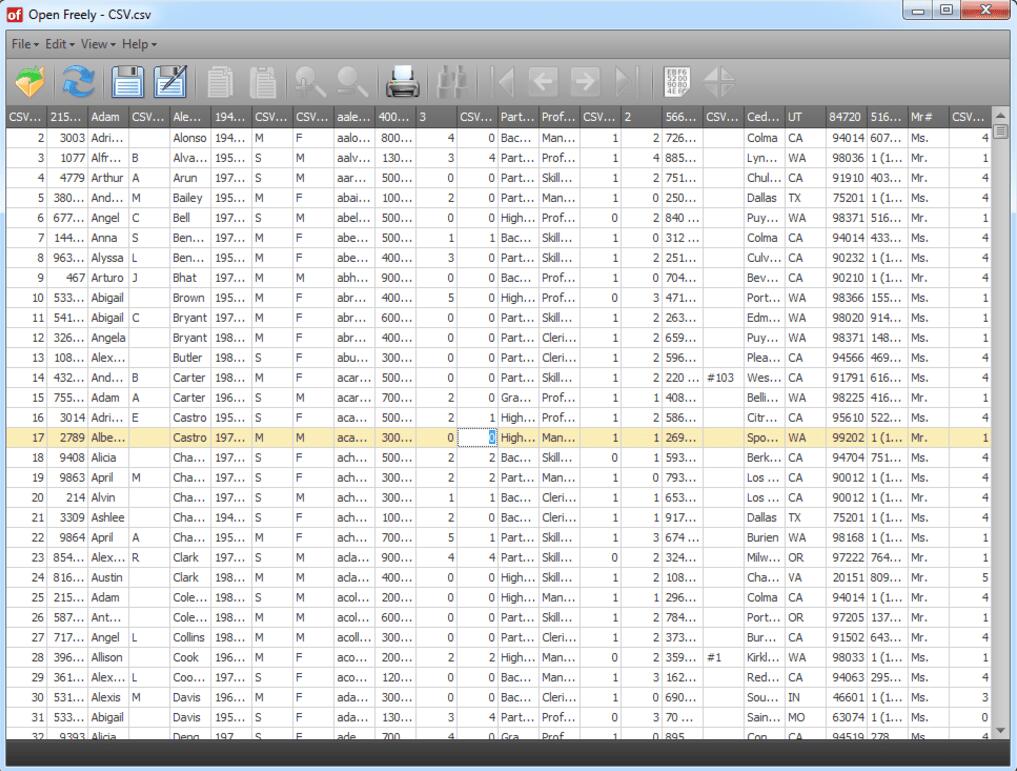Click the Print icon in toolbar
Screen dimensions: 1017x771
(x=402, y=82)
